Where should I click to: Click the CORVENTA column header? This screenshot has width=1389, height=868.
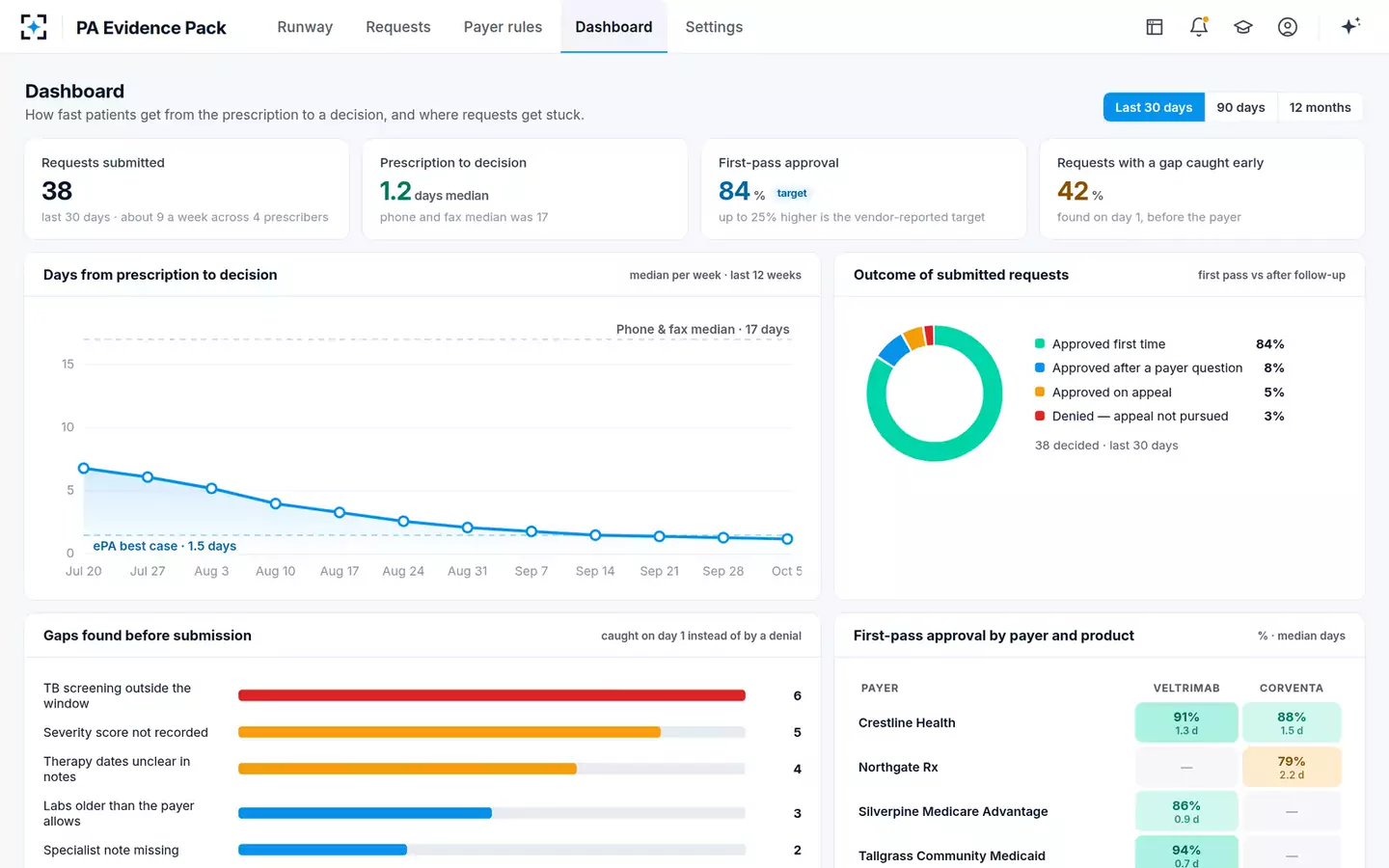(x=1292, y=688)
